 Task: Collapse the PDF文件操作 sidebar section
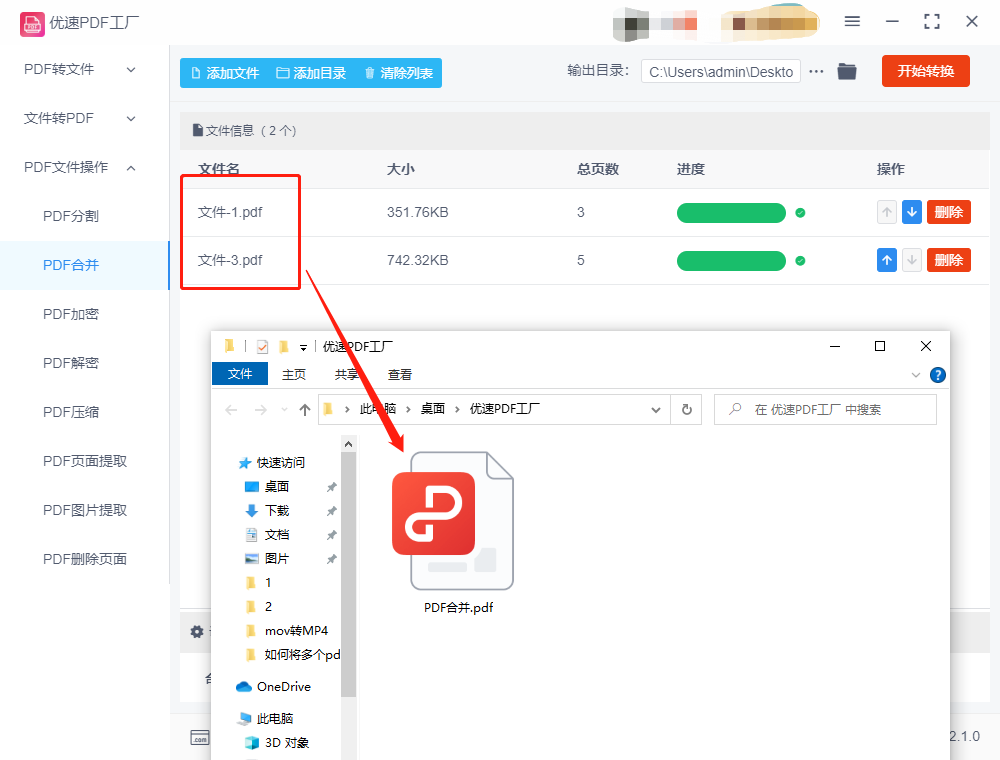131,168
